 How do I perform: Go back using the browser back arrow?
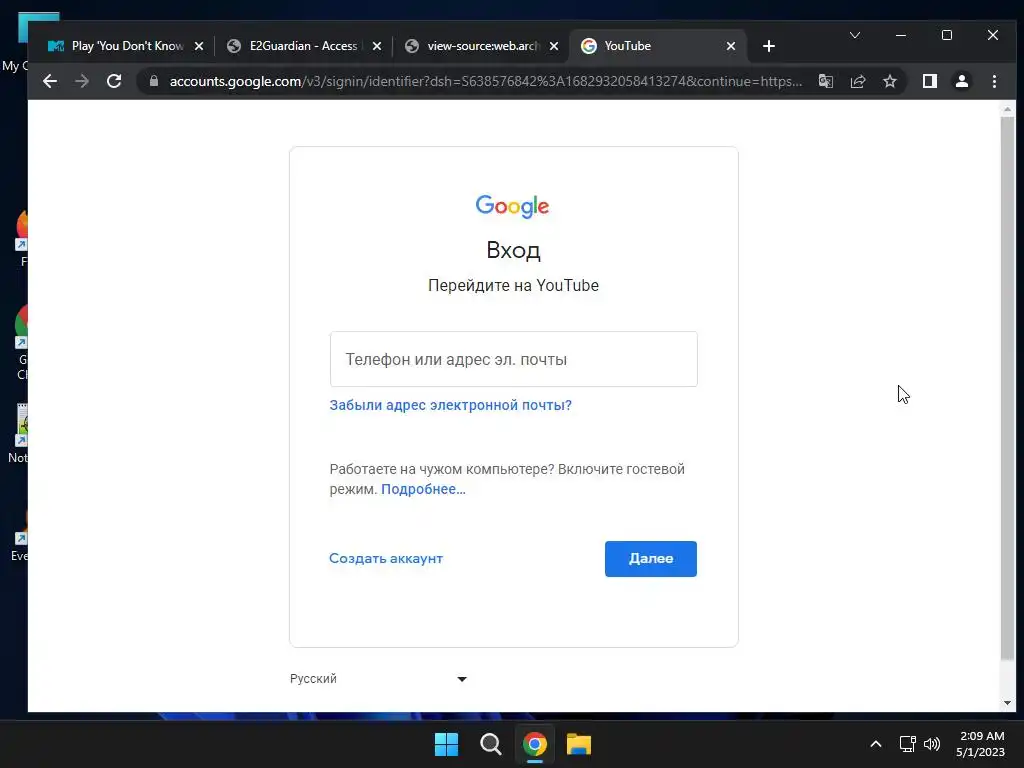pyautogui.click(x=50, y=81)
